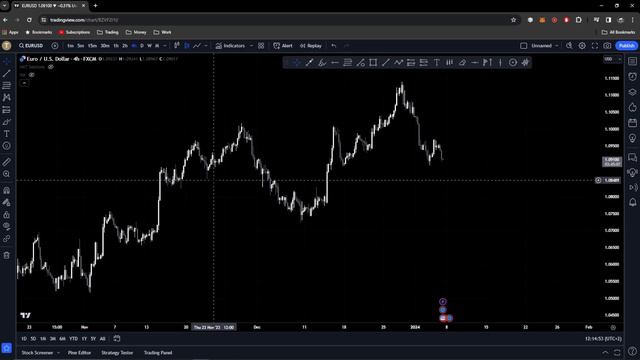Screen dimensions: 640x360
Task: Select flag mark tool in favorites toolbar
Action: pyautogui.click(x=487, y=62)
